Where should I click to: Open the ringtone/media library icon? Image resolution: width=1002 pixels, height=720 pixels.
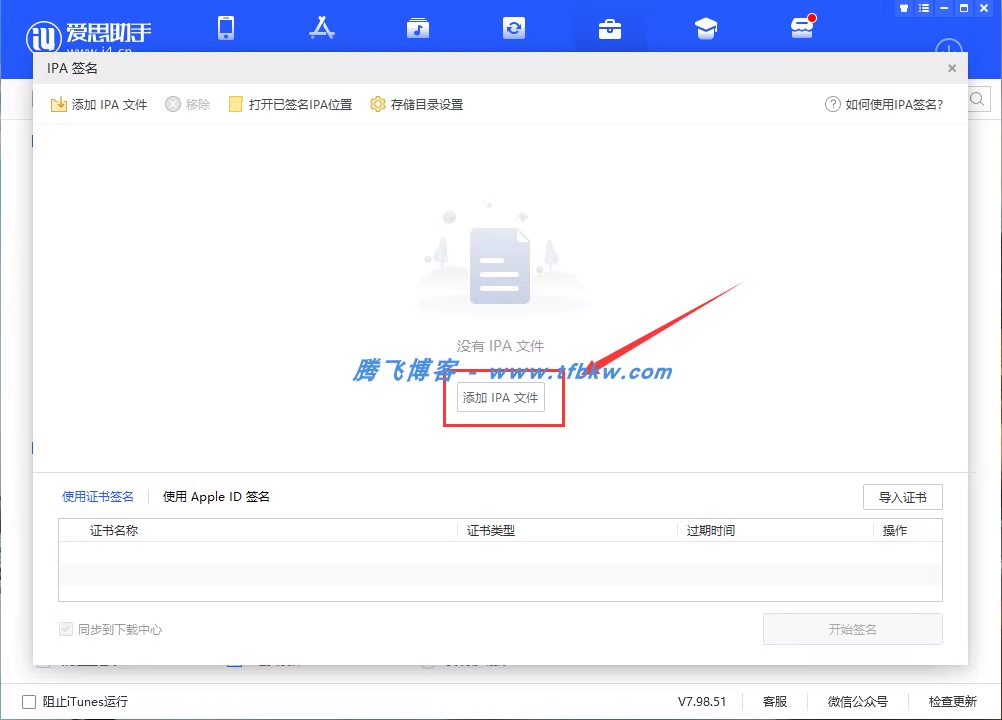point(418,28)
